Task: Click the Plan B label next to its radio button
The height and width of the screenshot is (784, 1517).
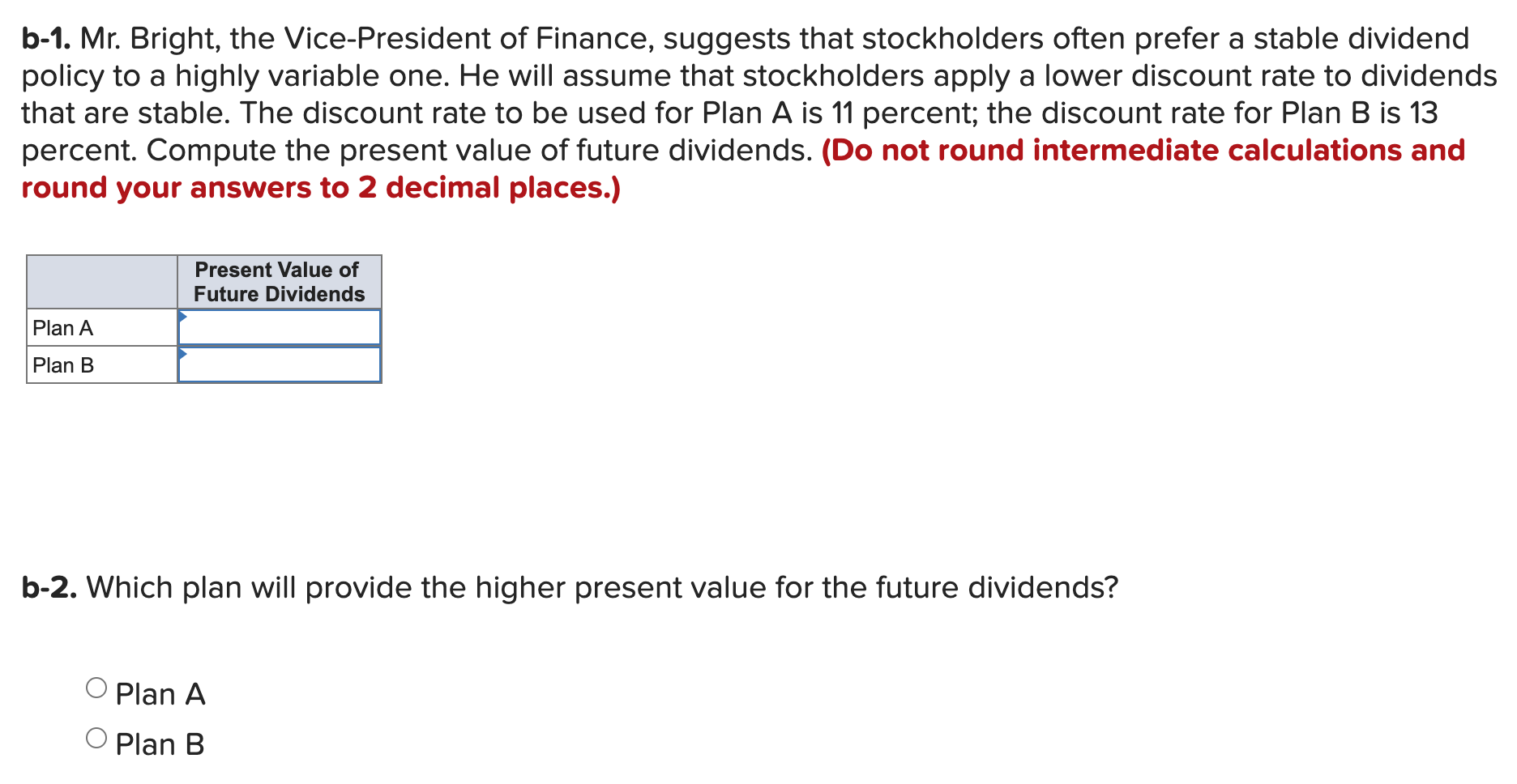Action: tap(160, 743)
